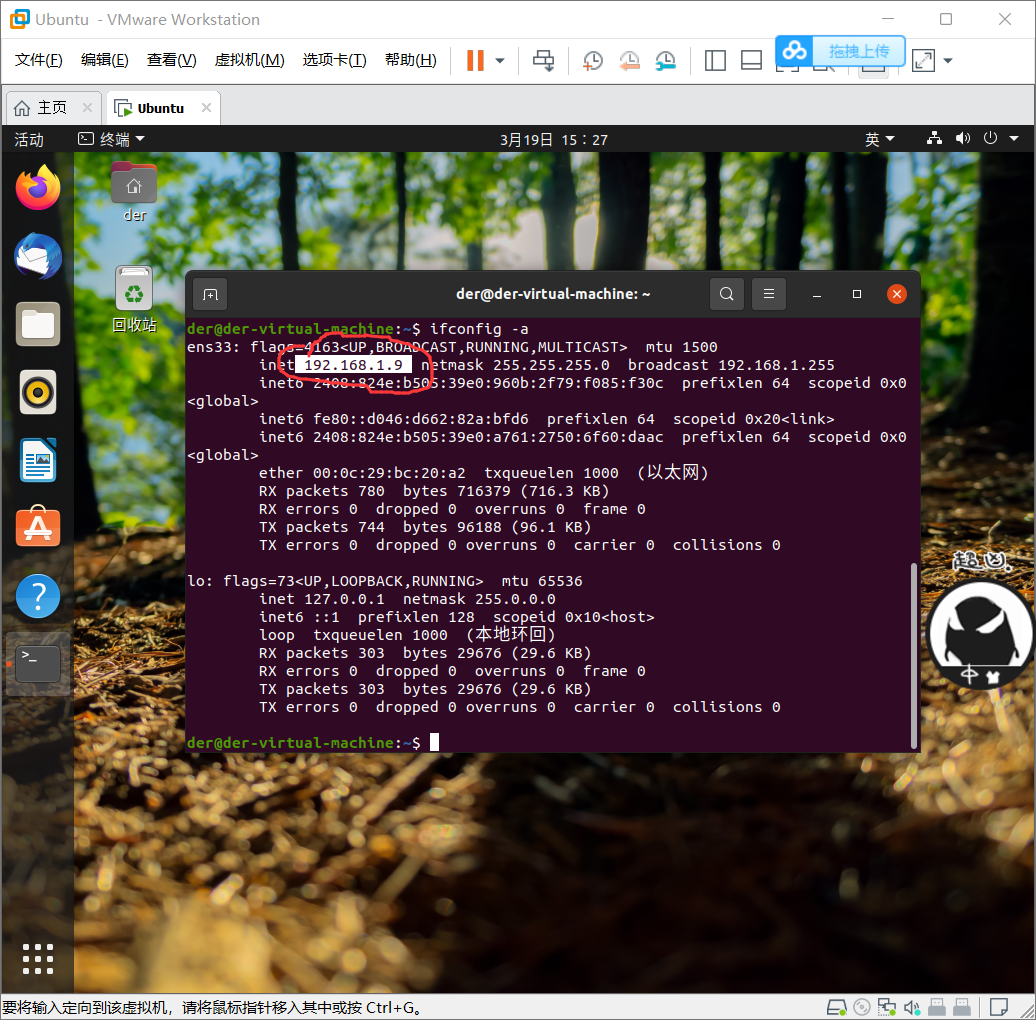Click the message log icon in status bar

click(x=999, y=1007)
